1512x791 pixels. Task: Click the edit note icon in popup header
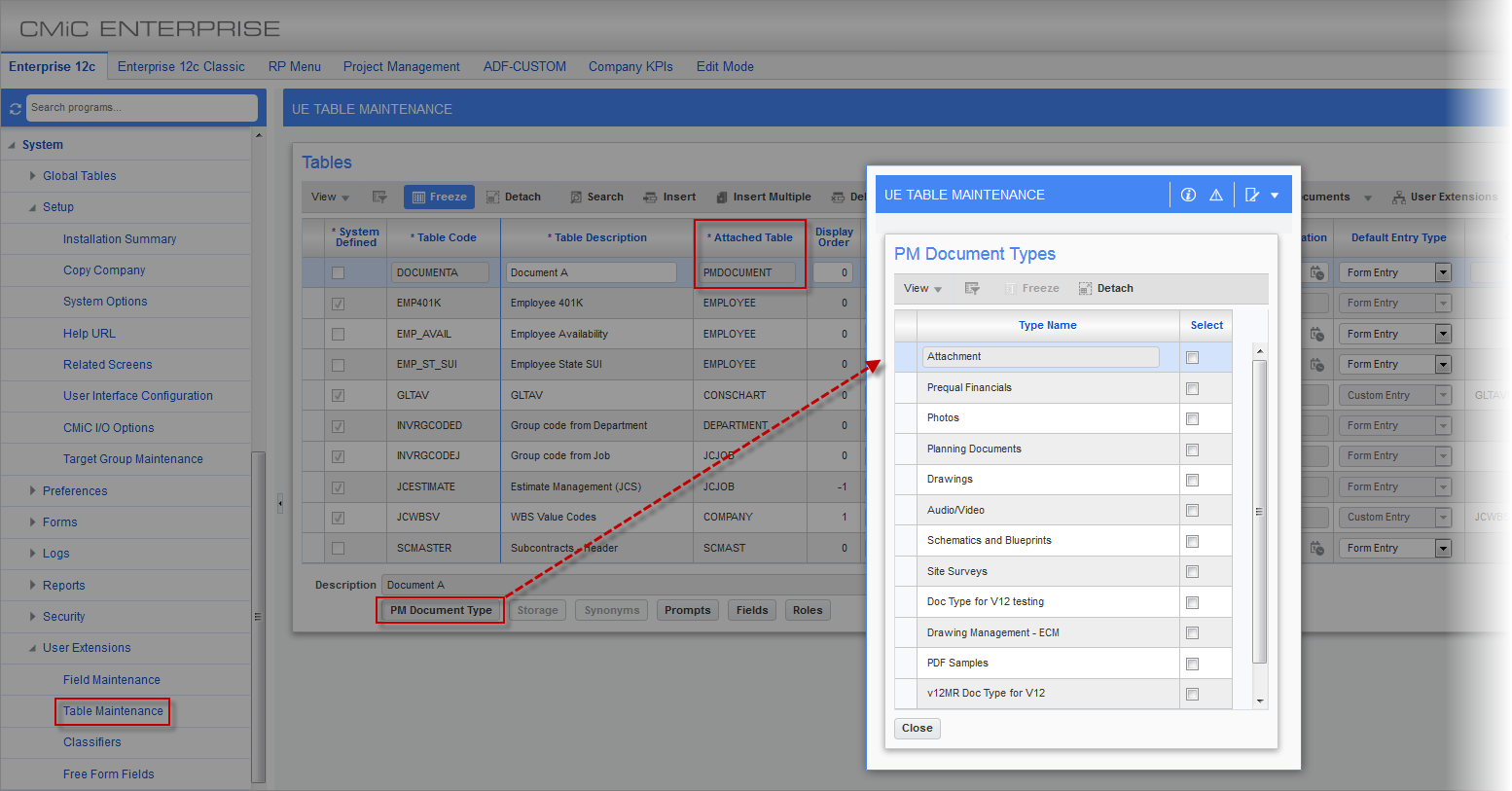click(1252, 195)
